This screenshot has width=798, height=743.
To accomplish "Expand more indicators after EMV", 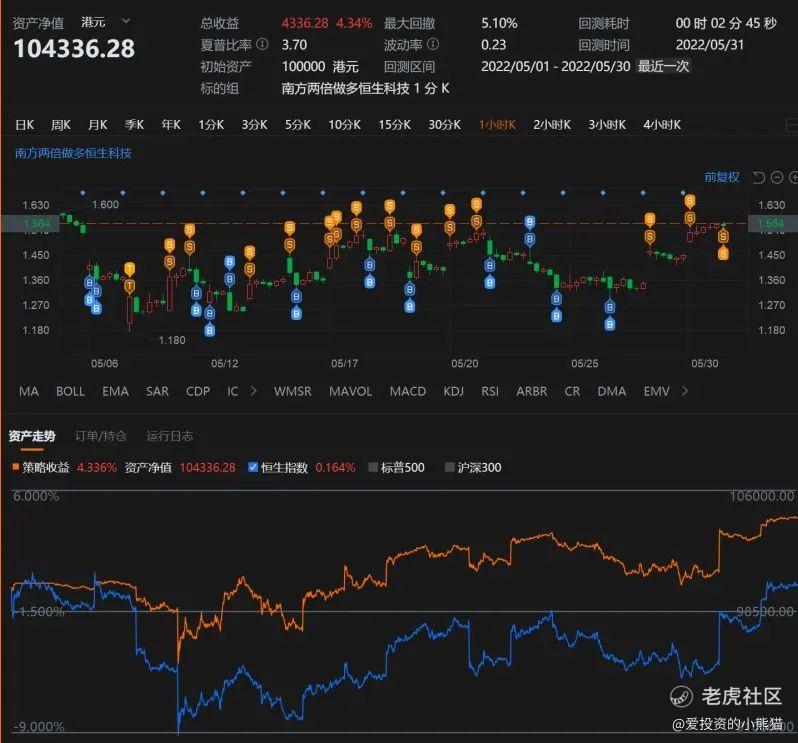I will click(x=685, y=391).
